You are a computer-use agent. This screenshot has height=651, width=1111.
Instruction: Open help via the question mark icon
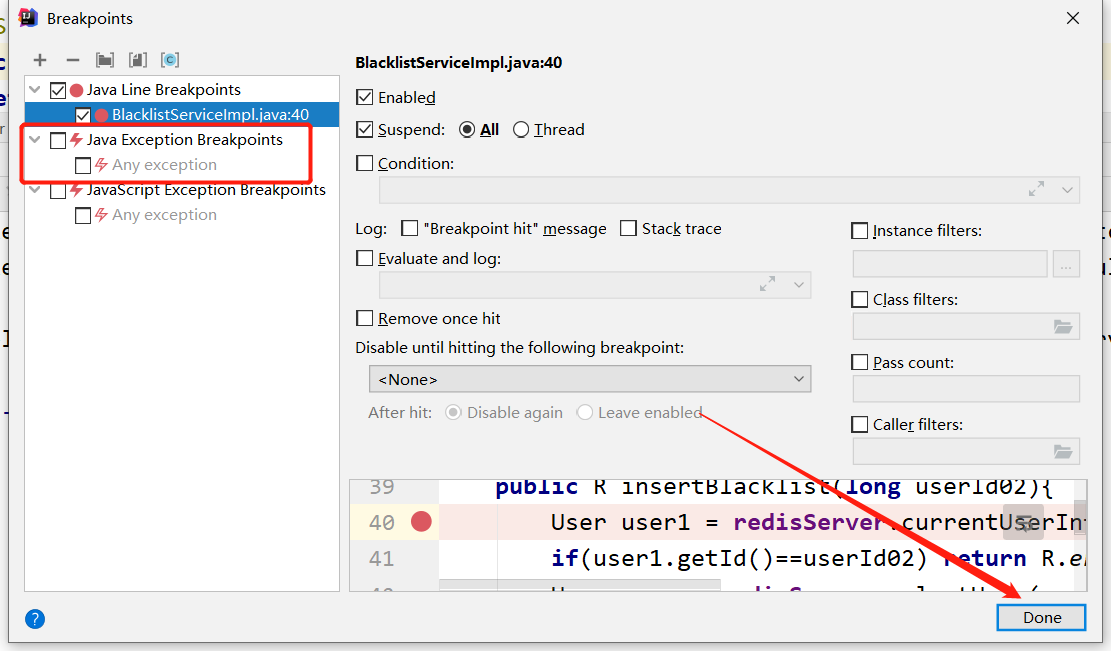34,618
